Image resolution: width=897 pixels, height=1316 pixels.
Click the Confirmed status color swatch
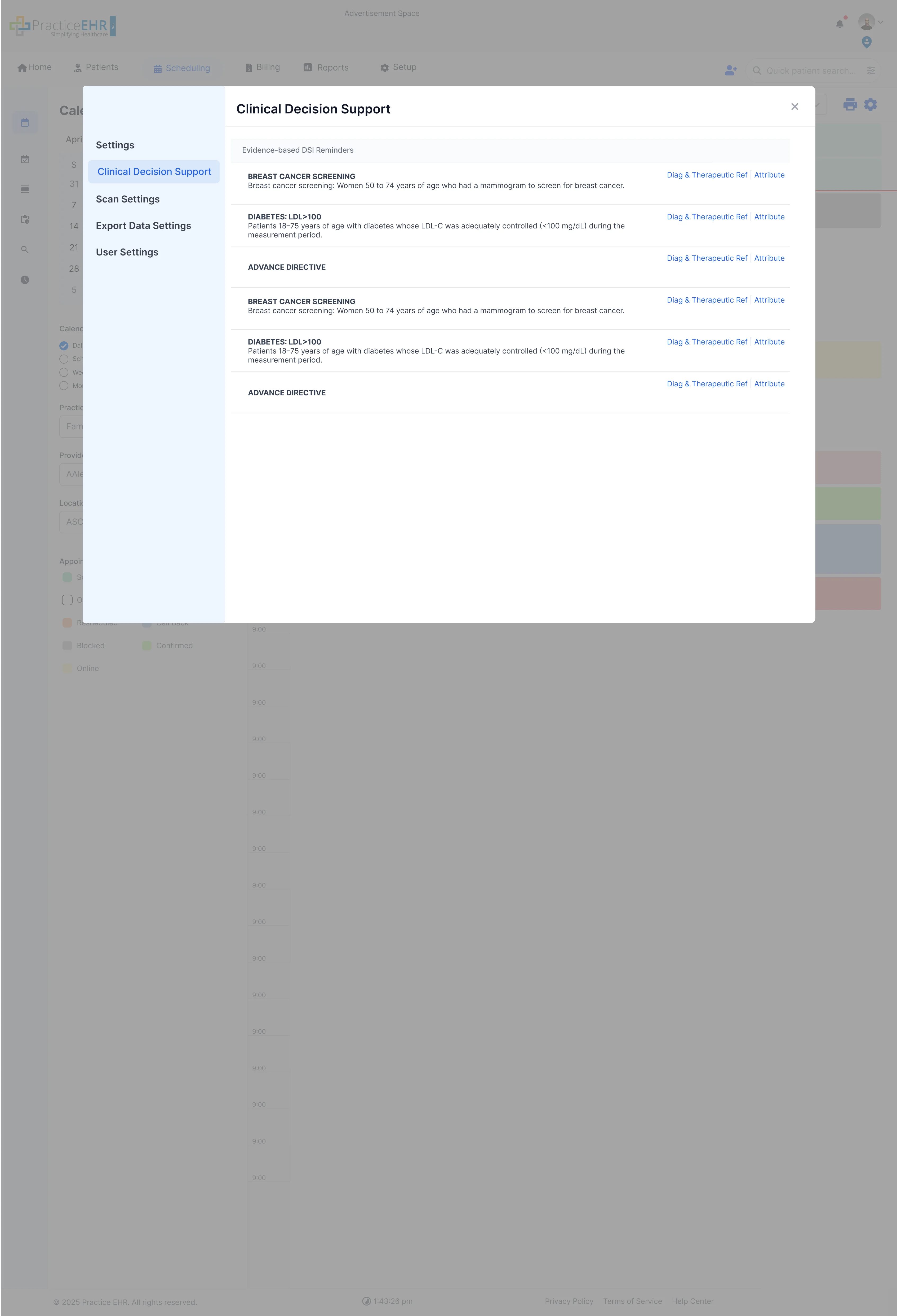coord(146,645)
